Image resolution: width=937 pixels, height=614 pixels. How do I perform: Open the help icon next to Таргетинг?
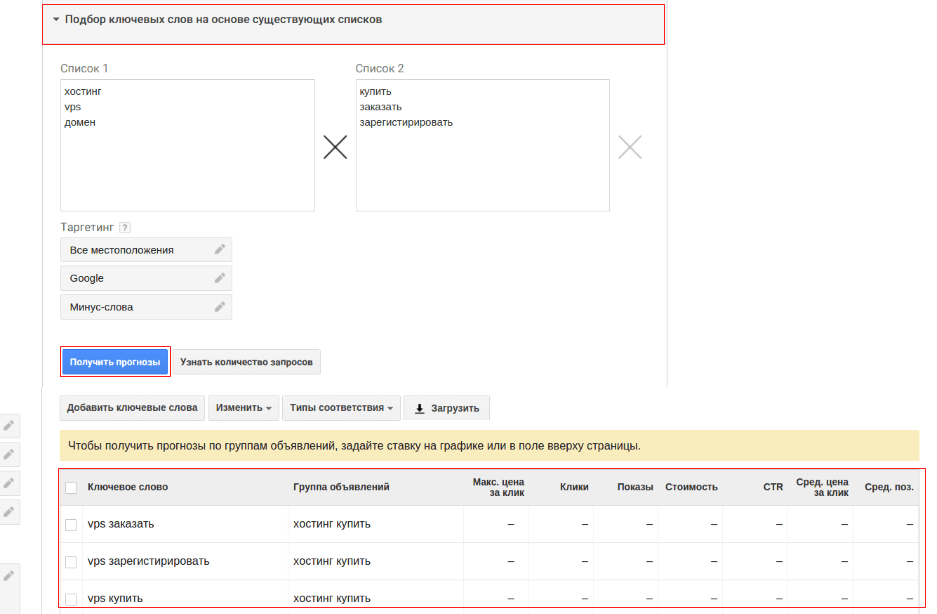125,228
